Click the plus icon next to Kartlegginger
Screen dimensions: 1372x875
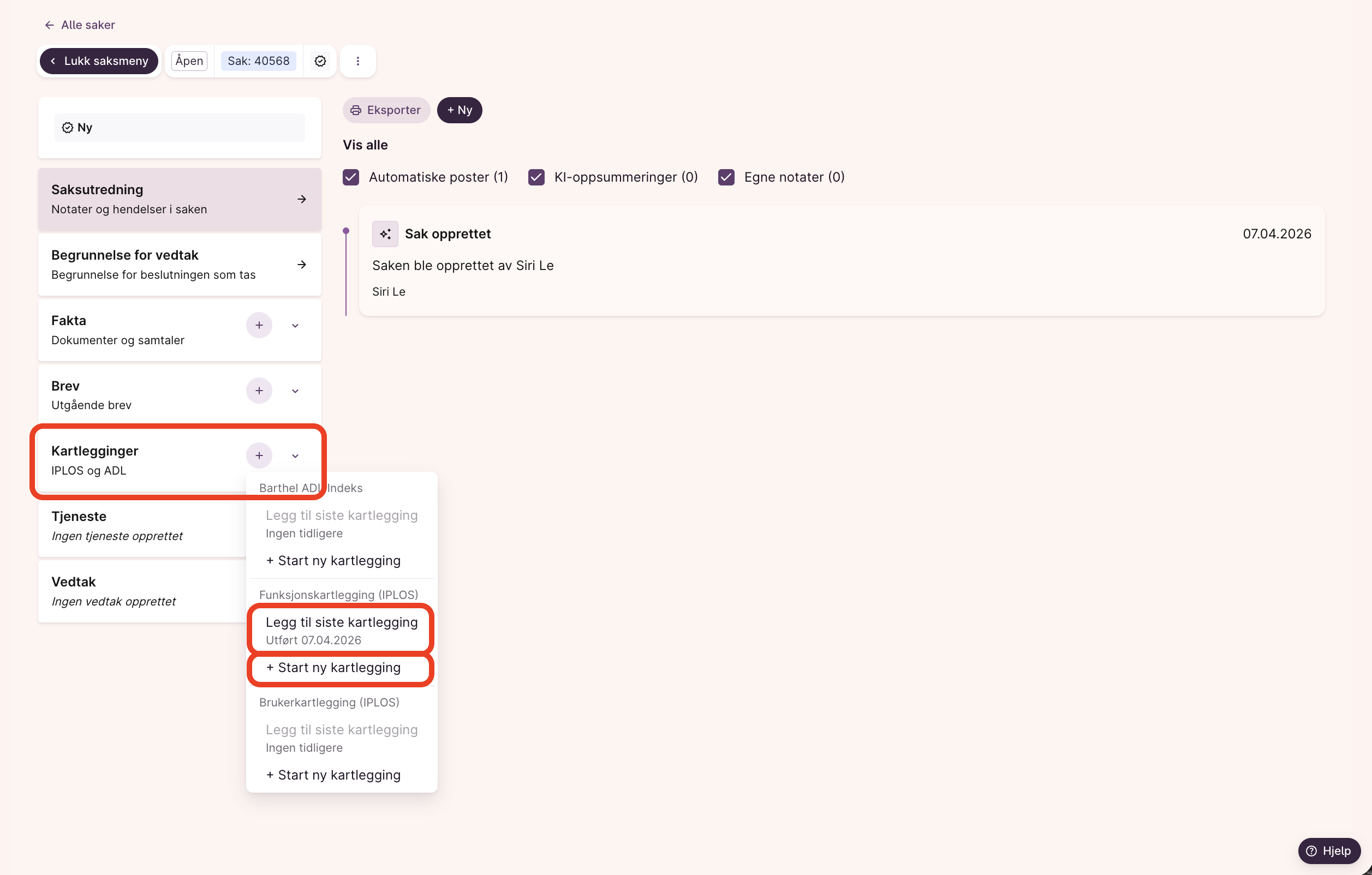259,456
